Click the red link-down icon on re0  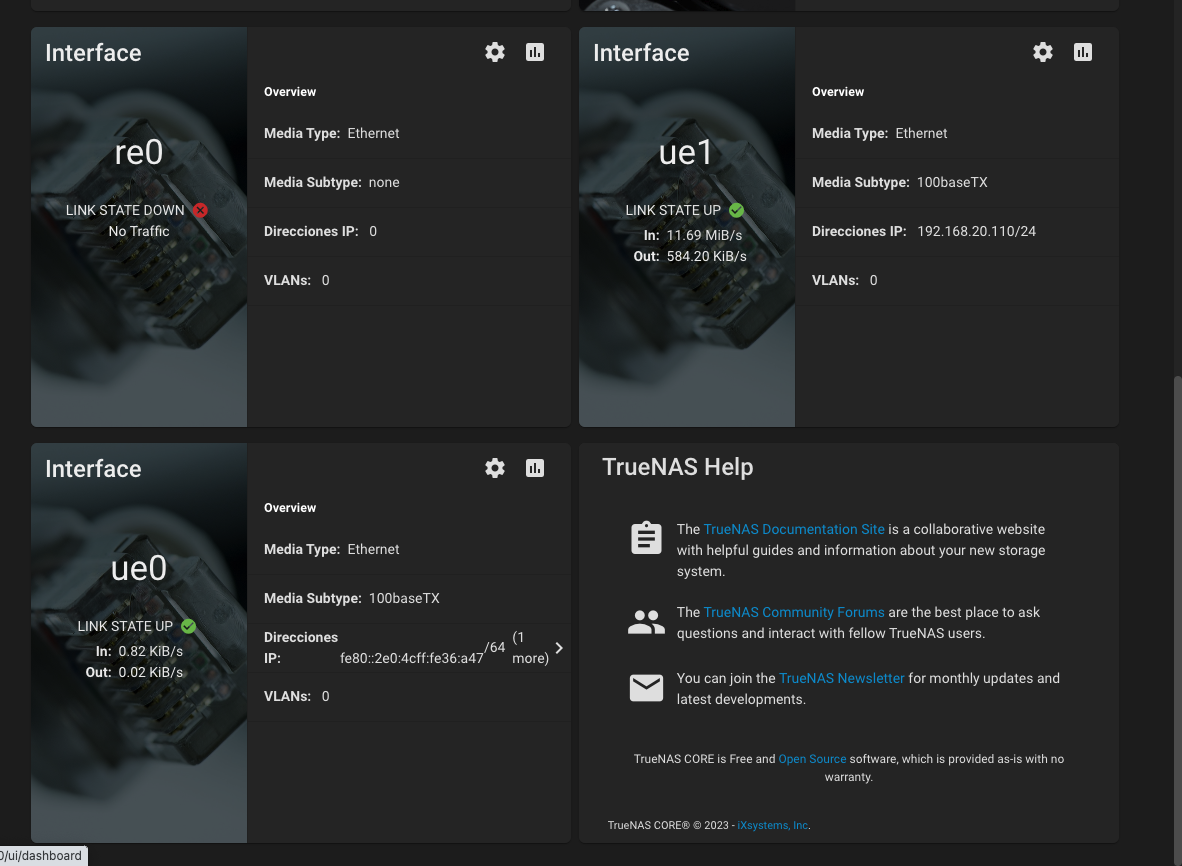click(x=200, y=210)
